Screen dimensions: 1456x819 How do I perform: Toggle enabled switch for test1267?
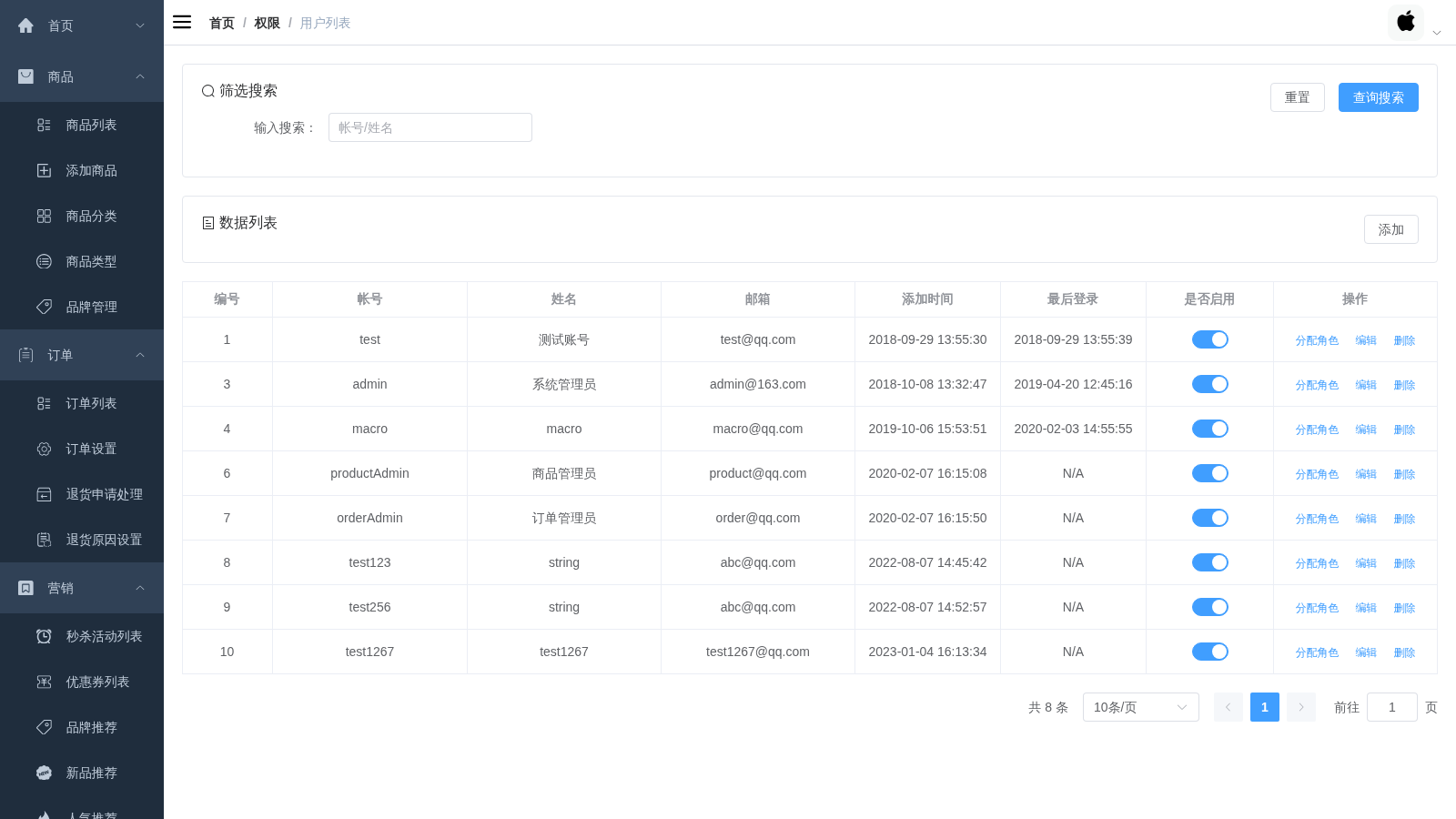point(1210,652)
